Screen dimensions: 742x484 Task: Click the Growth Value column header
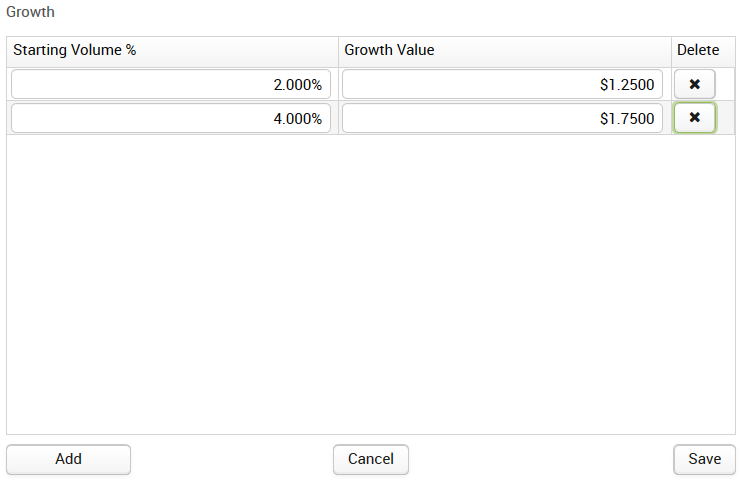(x=504, y=50)
